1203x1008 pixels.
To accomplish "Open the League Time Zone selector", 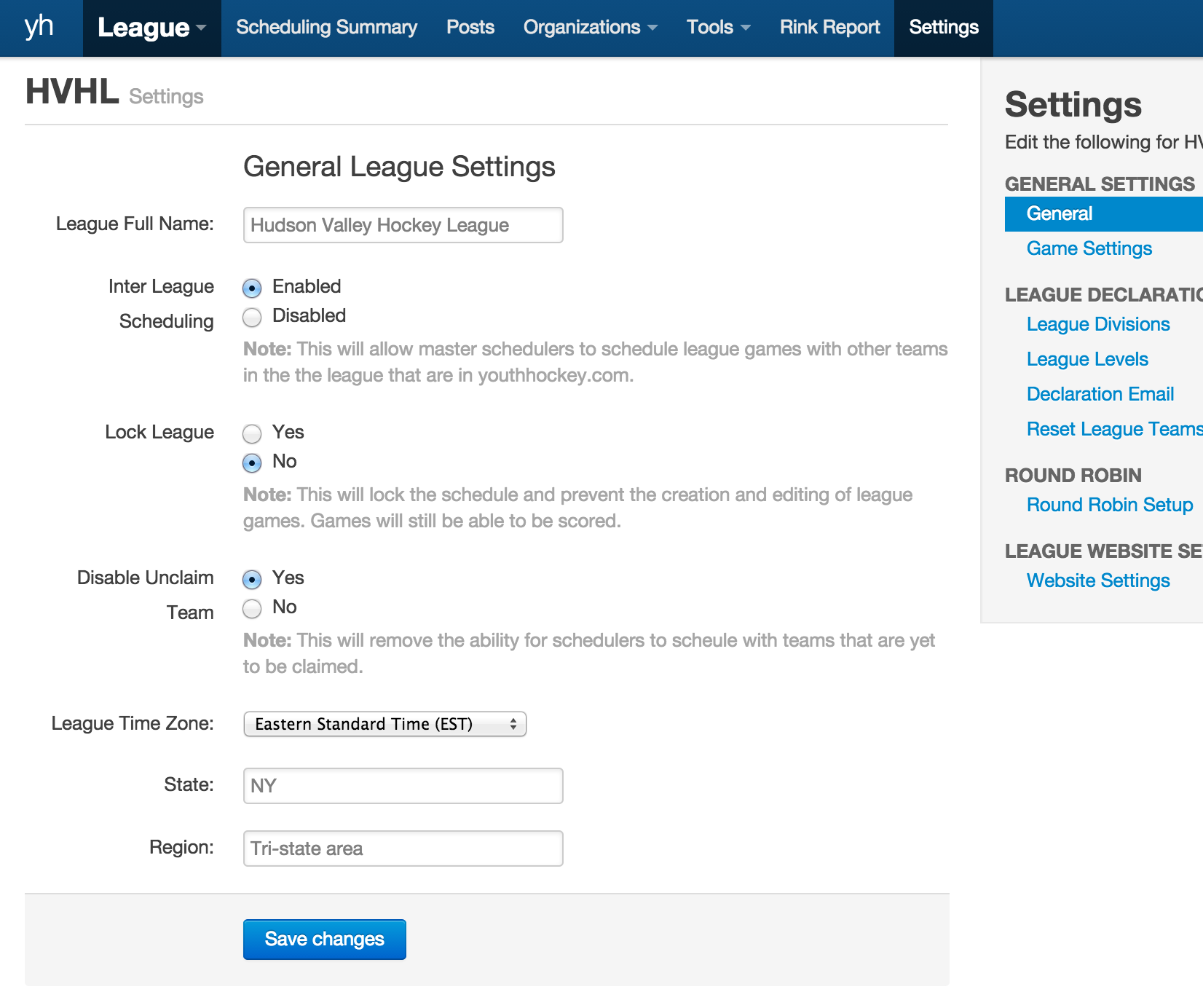I will (x=384, y=724).
